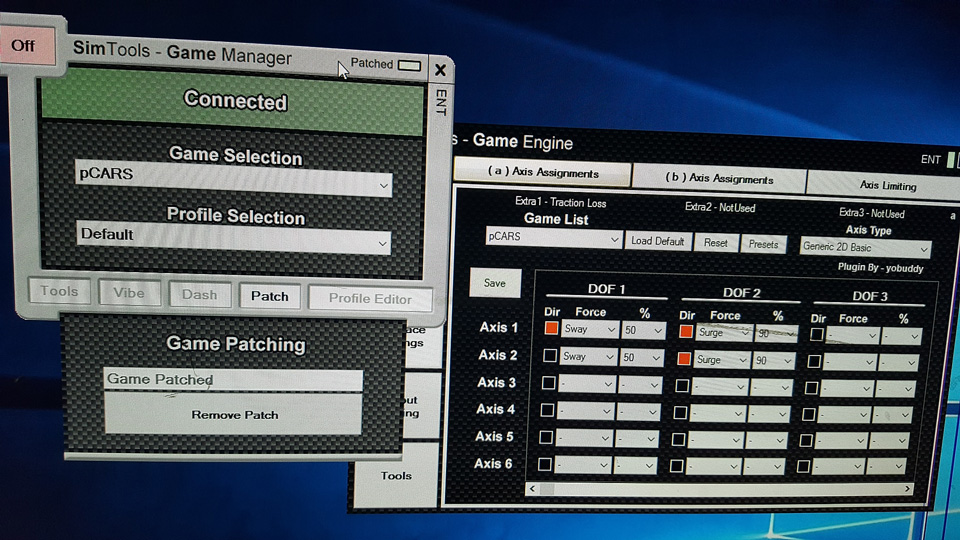Open the Dash panel
960x540 pixels.
[x=200, y=294]
